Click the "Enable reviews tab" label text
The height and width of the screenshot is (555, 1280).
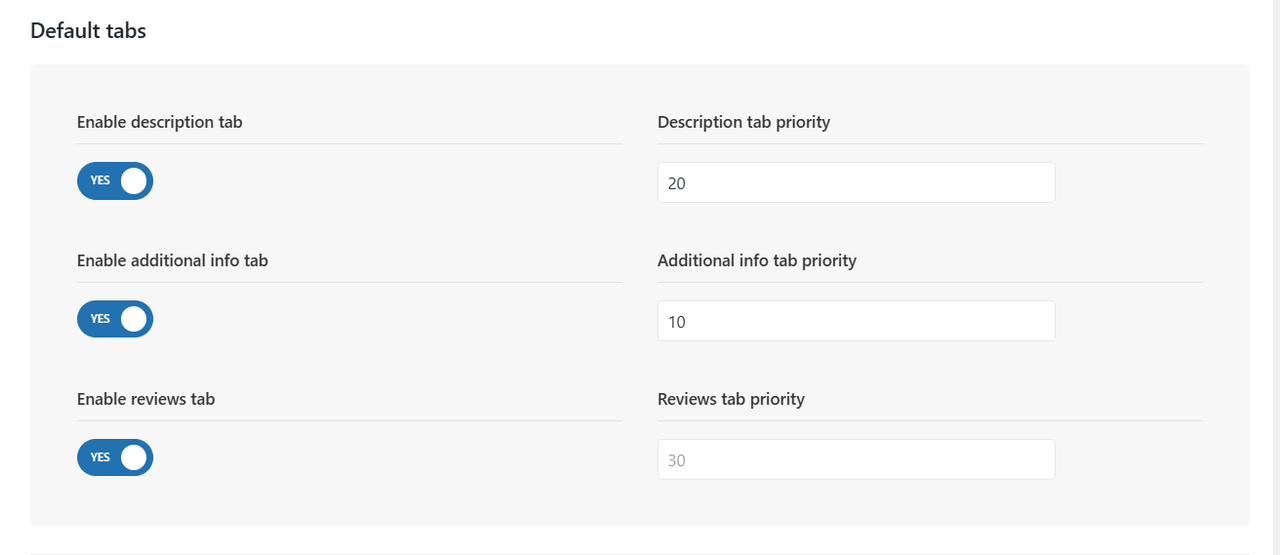pos(146,399)
